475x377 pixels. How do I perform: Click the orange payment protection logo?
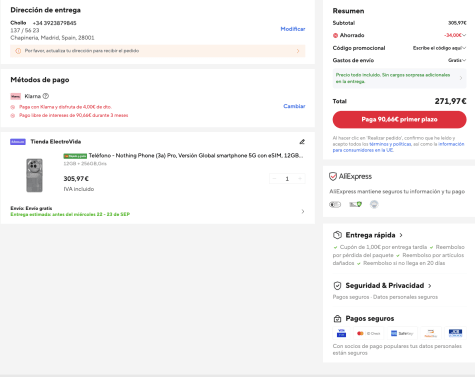pyautogui.click(x=431, y=333)
